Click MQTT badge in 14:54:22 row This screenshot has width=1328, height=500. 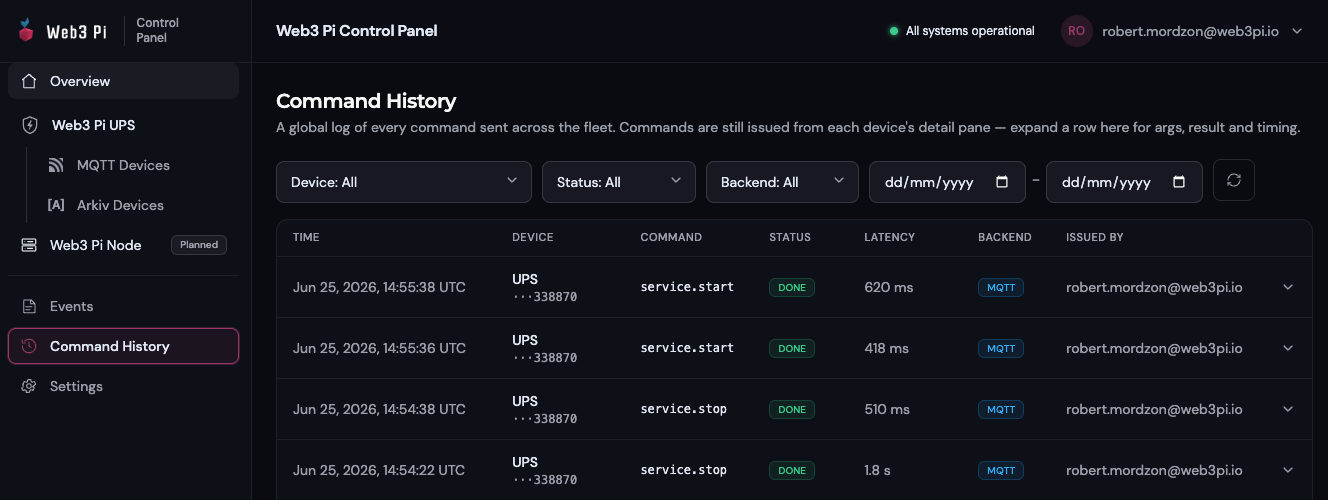coord(1001,471)
